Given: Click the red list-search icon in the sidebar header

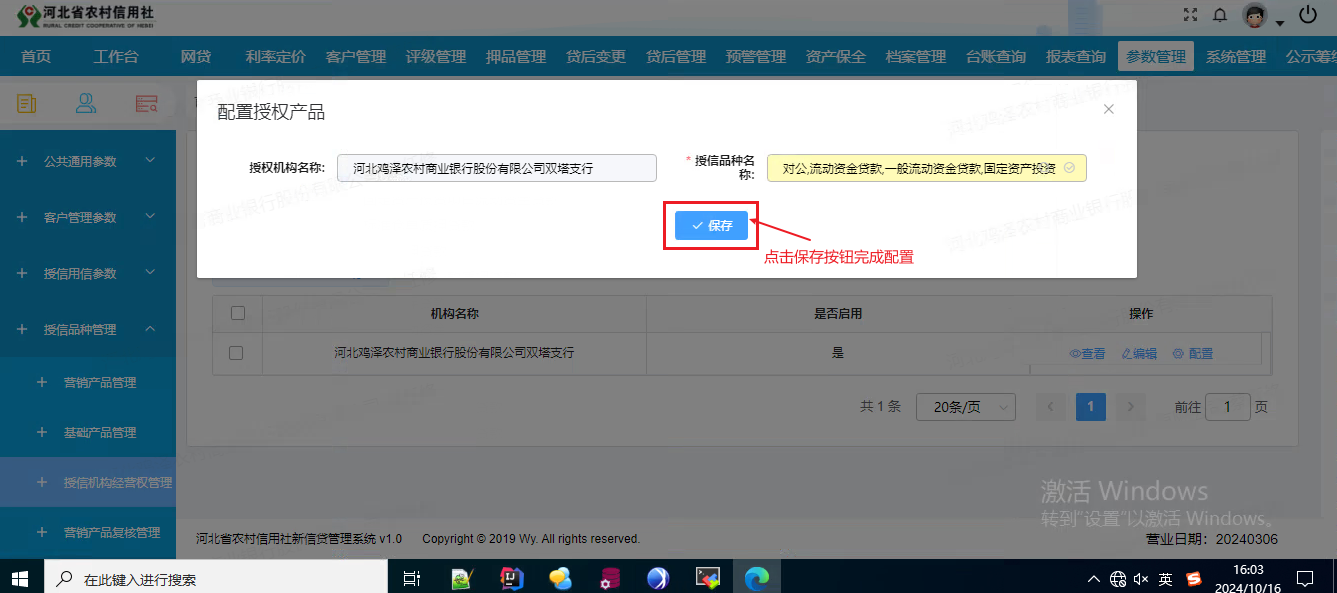Looking at the screenshot, I should click(x=146, y=103).
